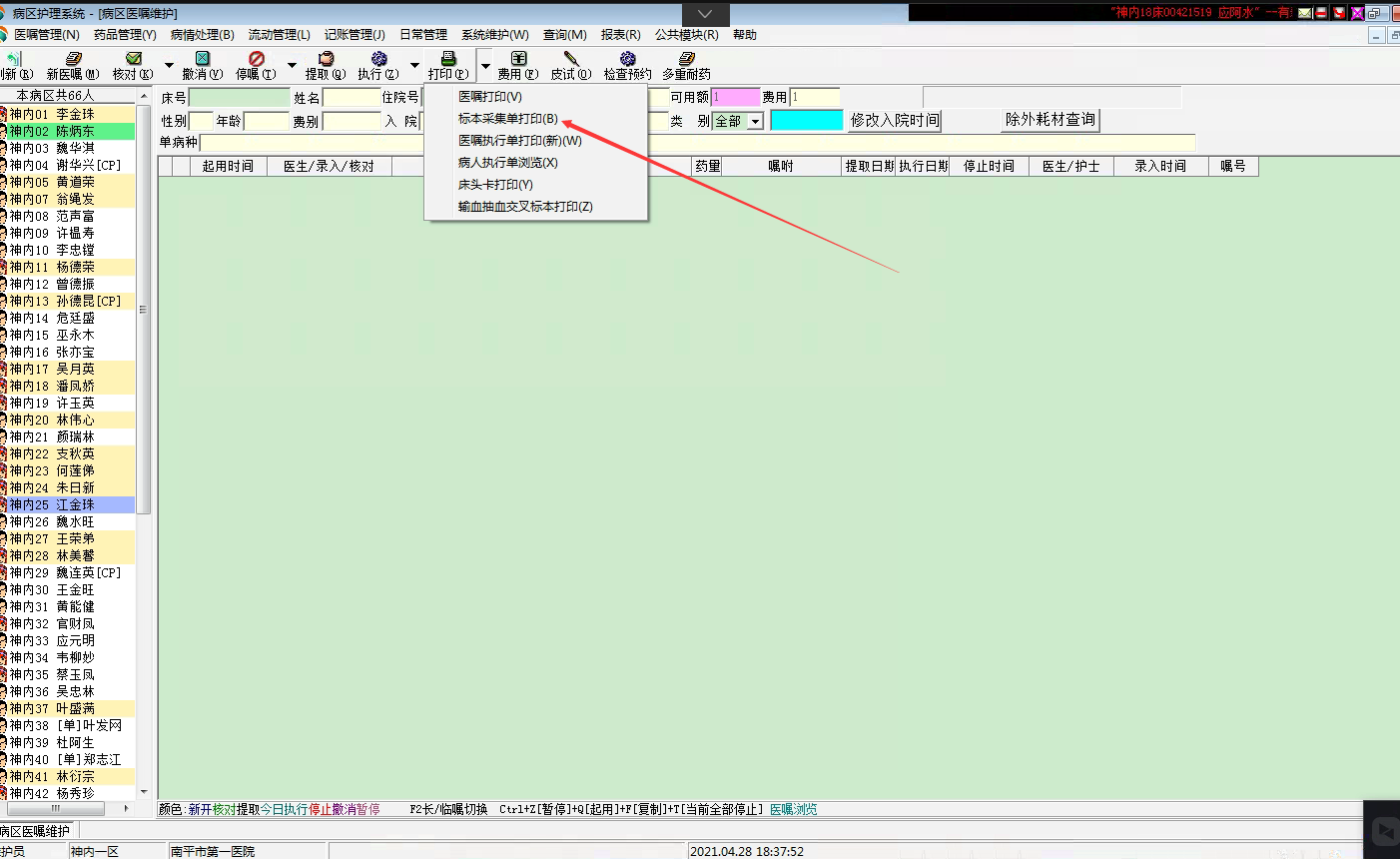Click the patient list scroll-up arrow
Image resolution: width=1400 pixels, height=859 pixels.
pyautogui.click(x=143, y=95)
